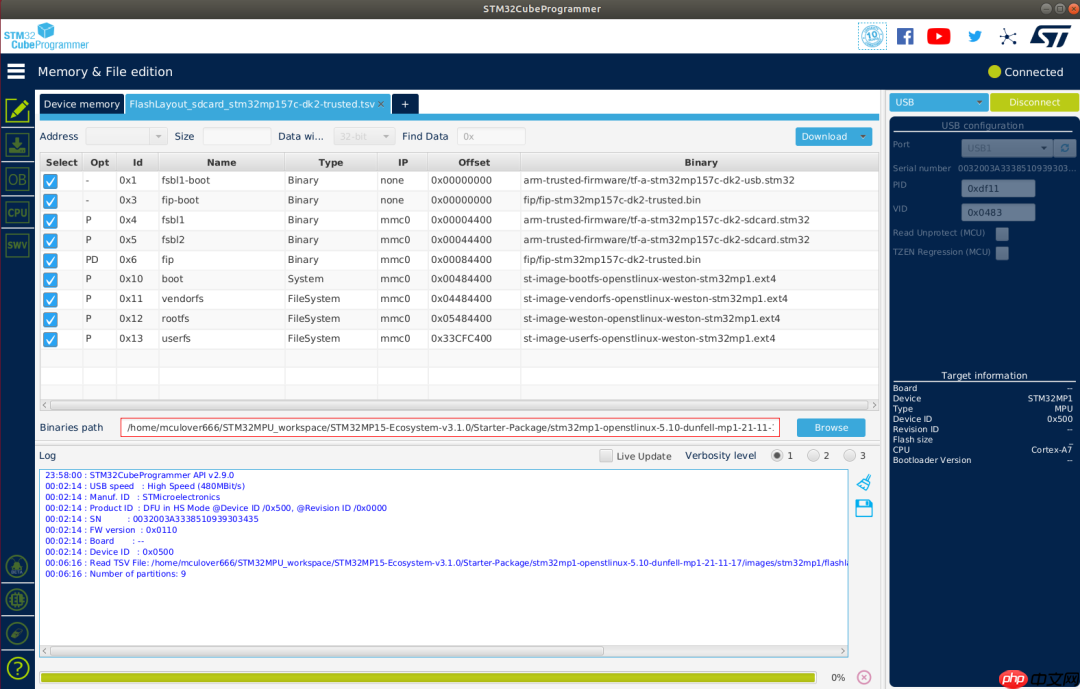The image size is (1080, 689).
Task: Uncheck the boot partition checkbox
Action: coord(50,280)
